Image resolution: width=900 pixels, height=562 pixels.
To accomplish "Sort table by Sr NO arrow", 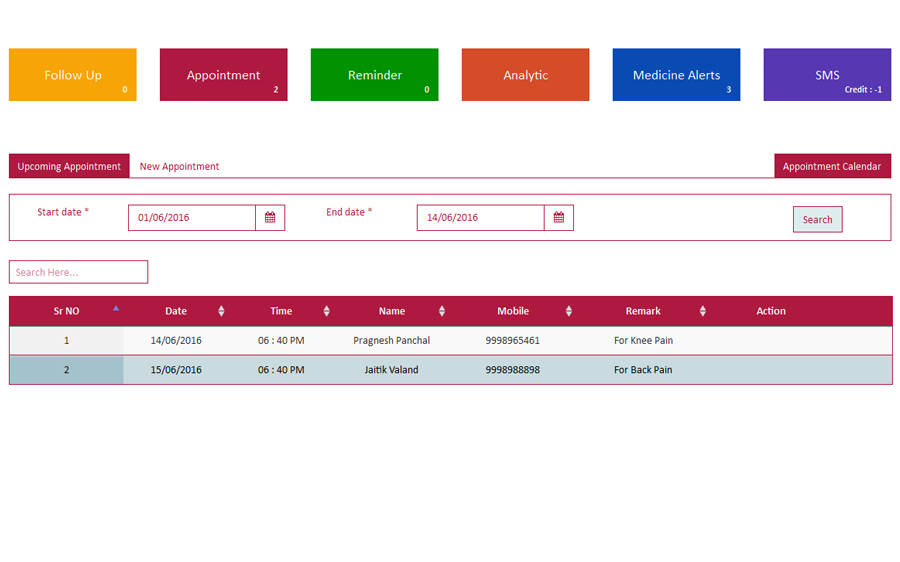I will [x=116, y=309].
